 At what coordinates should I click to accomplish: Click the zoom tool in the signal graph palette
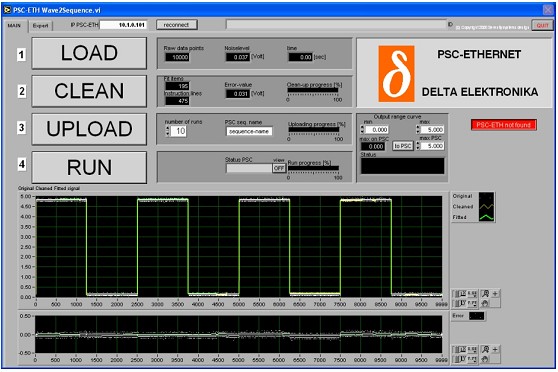point(485,293)
